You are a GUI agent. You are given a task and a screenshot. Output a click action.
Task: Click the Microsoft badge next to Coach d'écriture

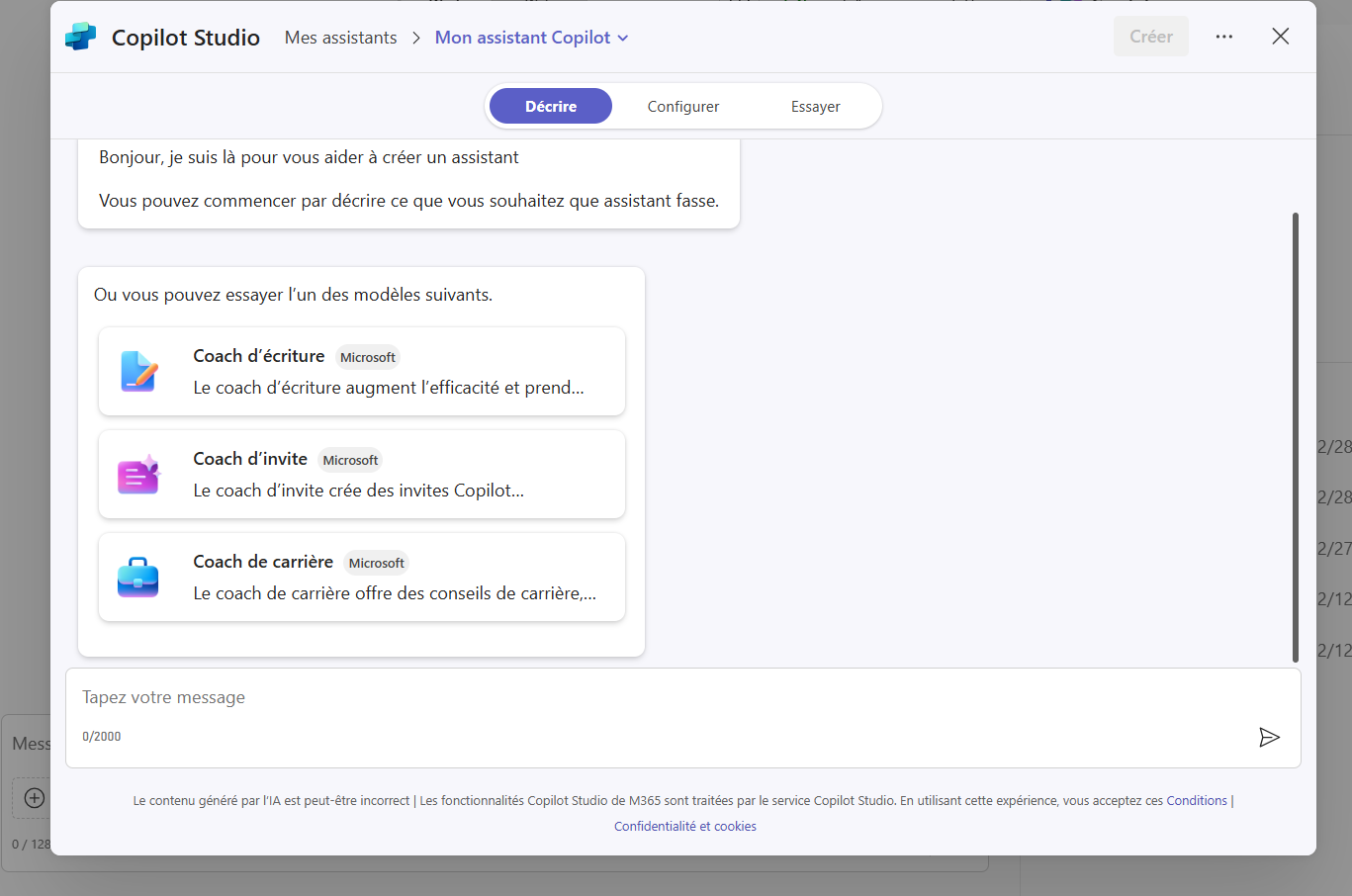coord(368,358)
